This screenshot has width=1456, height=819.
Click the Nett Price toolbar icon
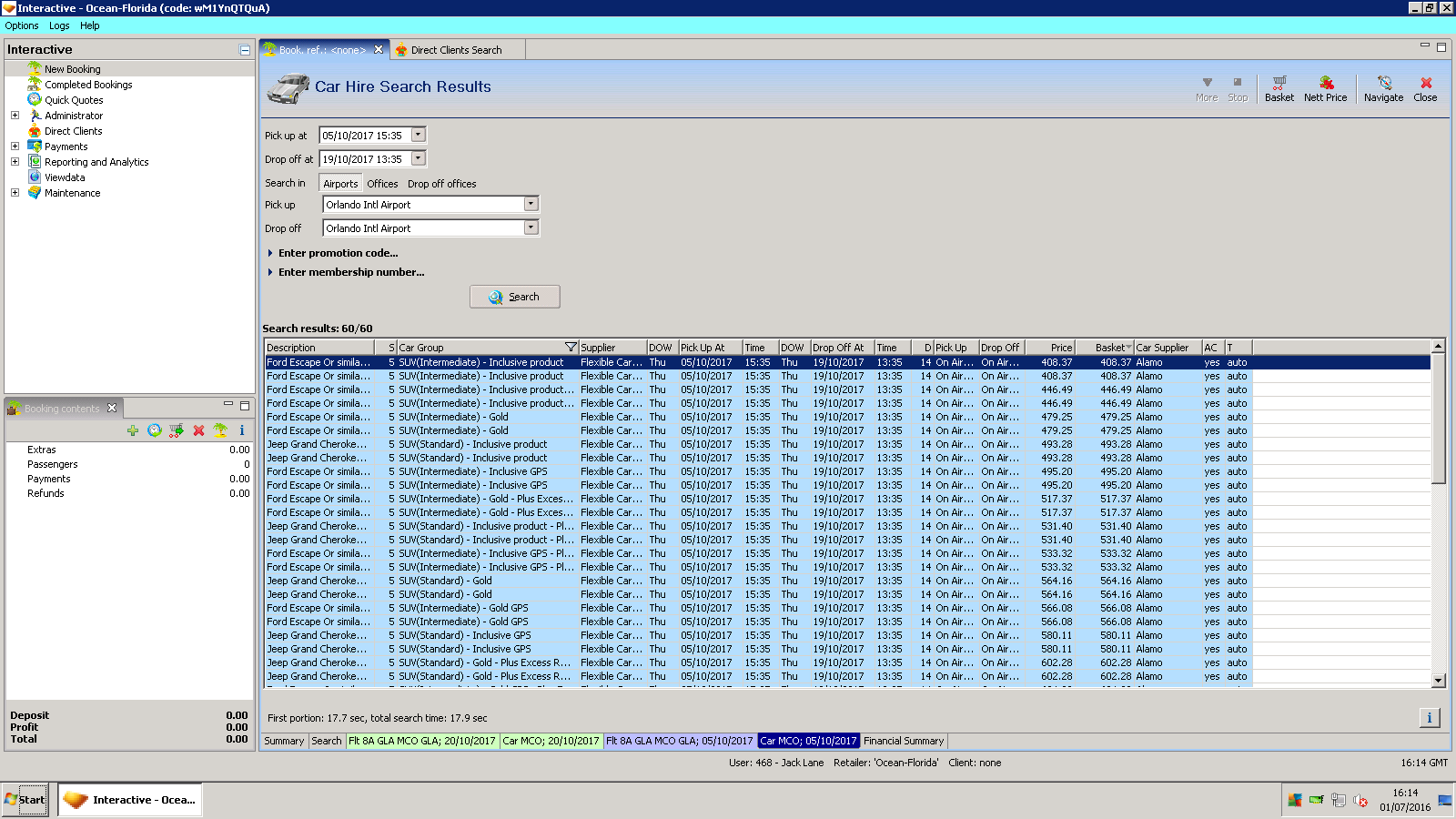[1325, 88]
